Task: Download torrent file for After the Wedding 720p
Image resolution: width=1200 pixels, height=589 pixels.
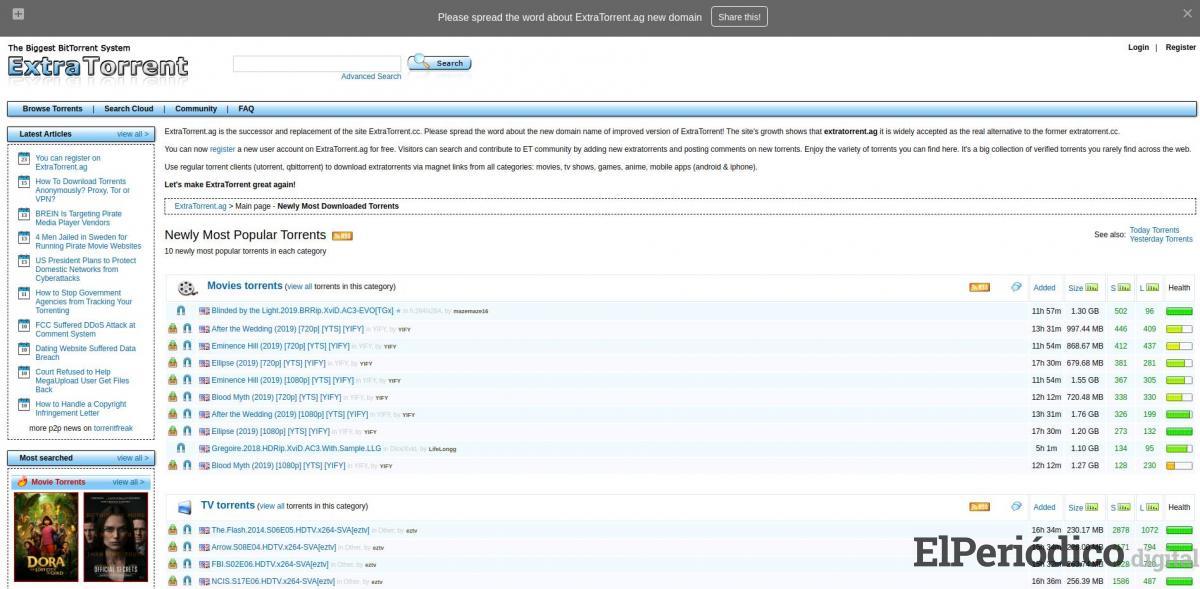Action: pos(172,328)
